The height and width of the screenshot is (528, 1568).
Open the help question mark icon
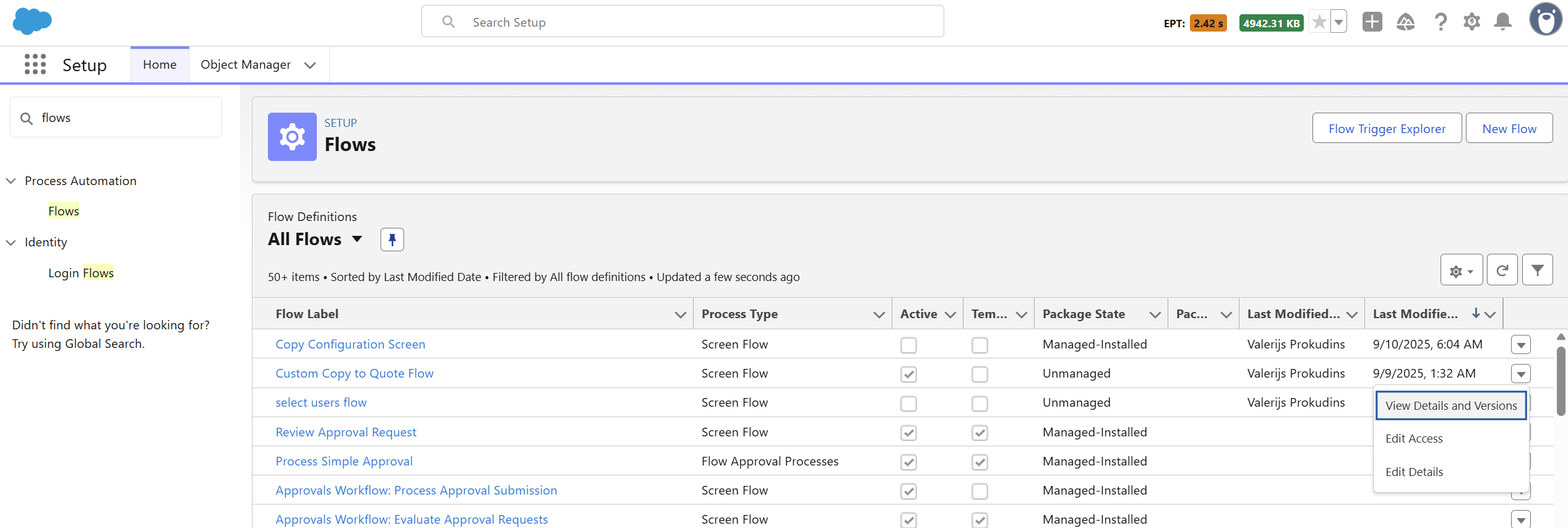point(1441,22)
